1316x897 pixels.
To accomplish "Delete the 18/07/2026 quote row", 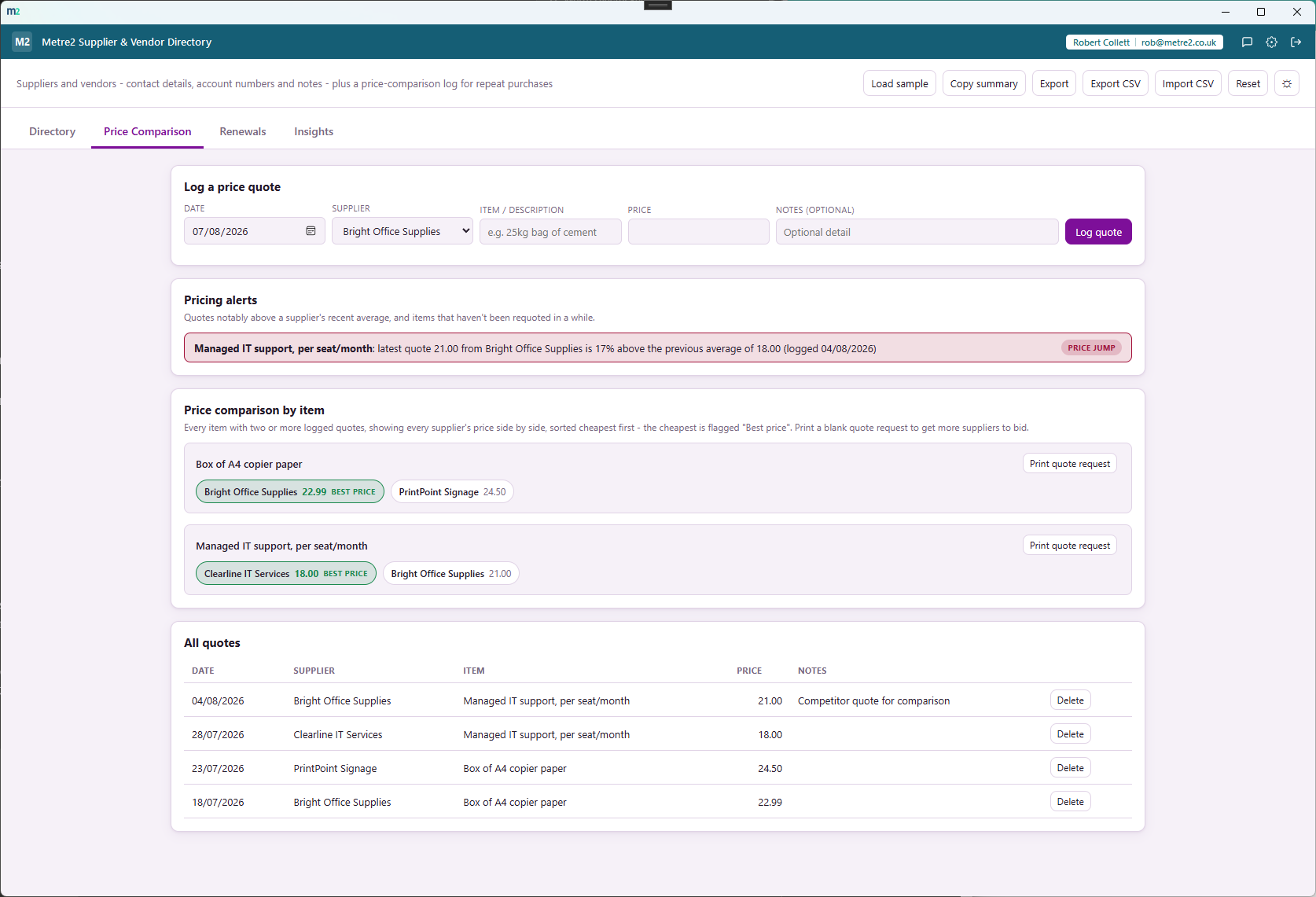I will coord(1070,802).
